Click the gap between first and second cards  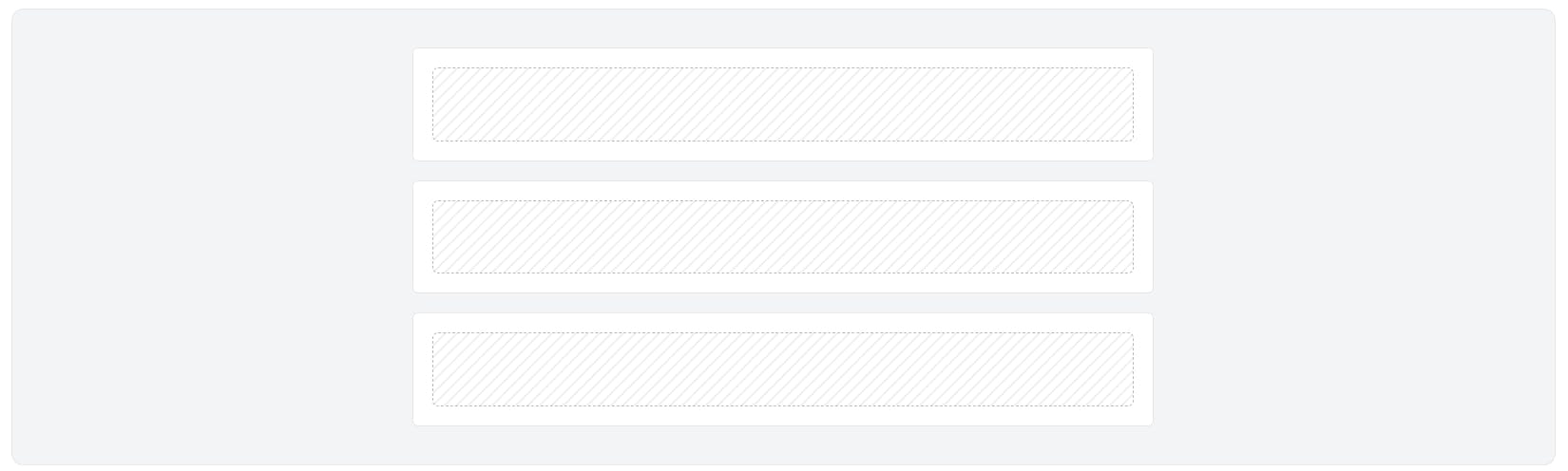[782, 171]
